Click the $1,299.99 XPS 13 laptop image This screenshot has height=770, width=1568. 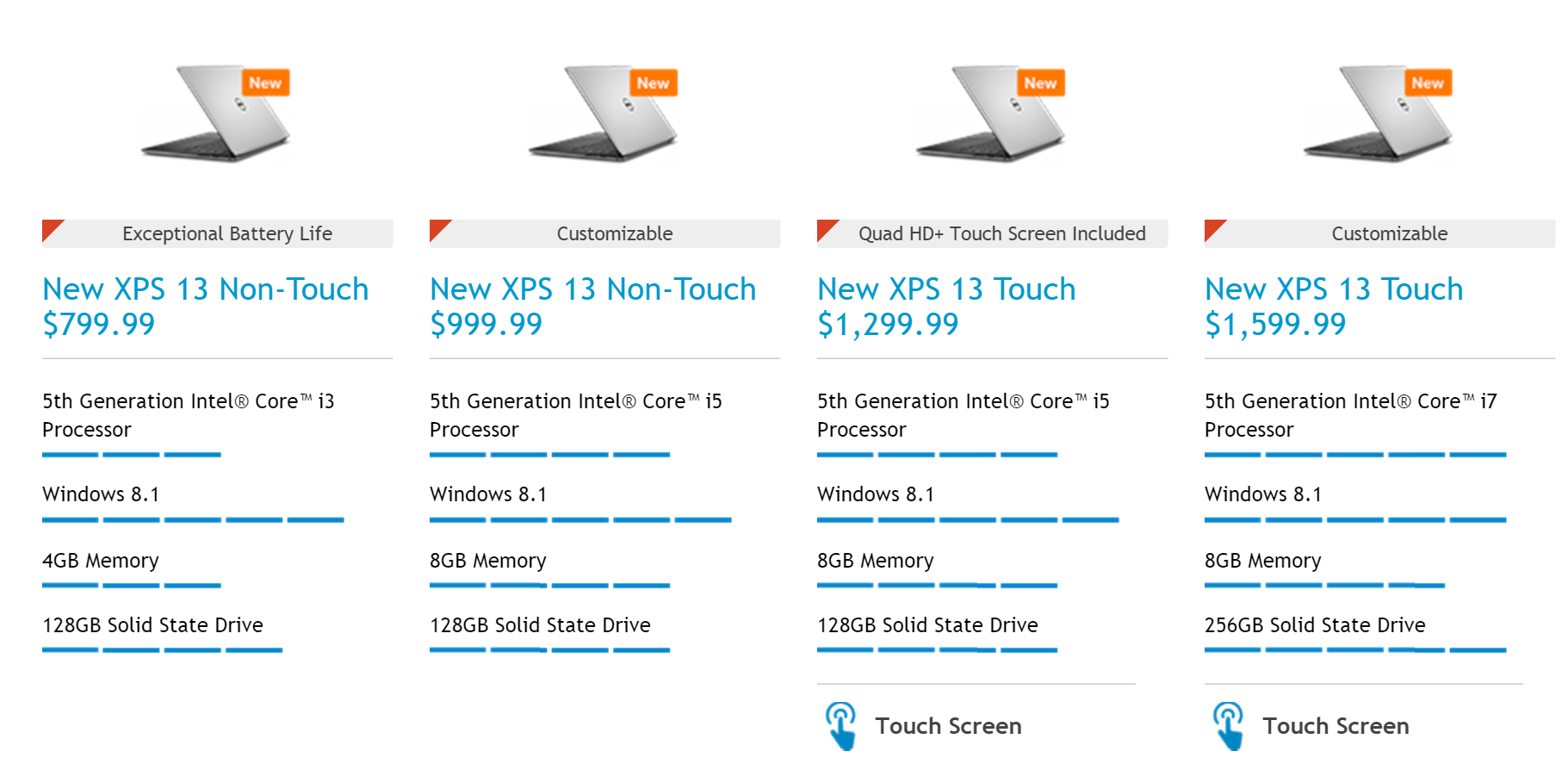tap(991, 113)
